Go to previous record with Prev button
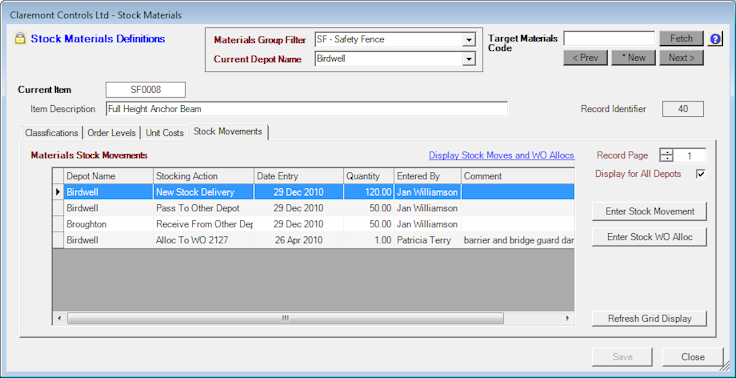Screen dimensions: 736x378 (x=585, y=58)
